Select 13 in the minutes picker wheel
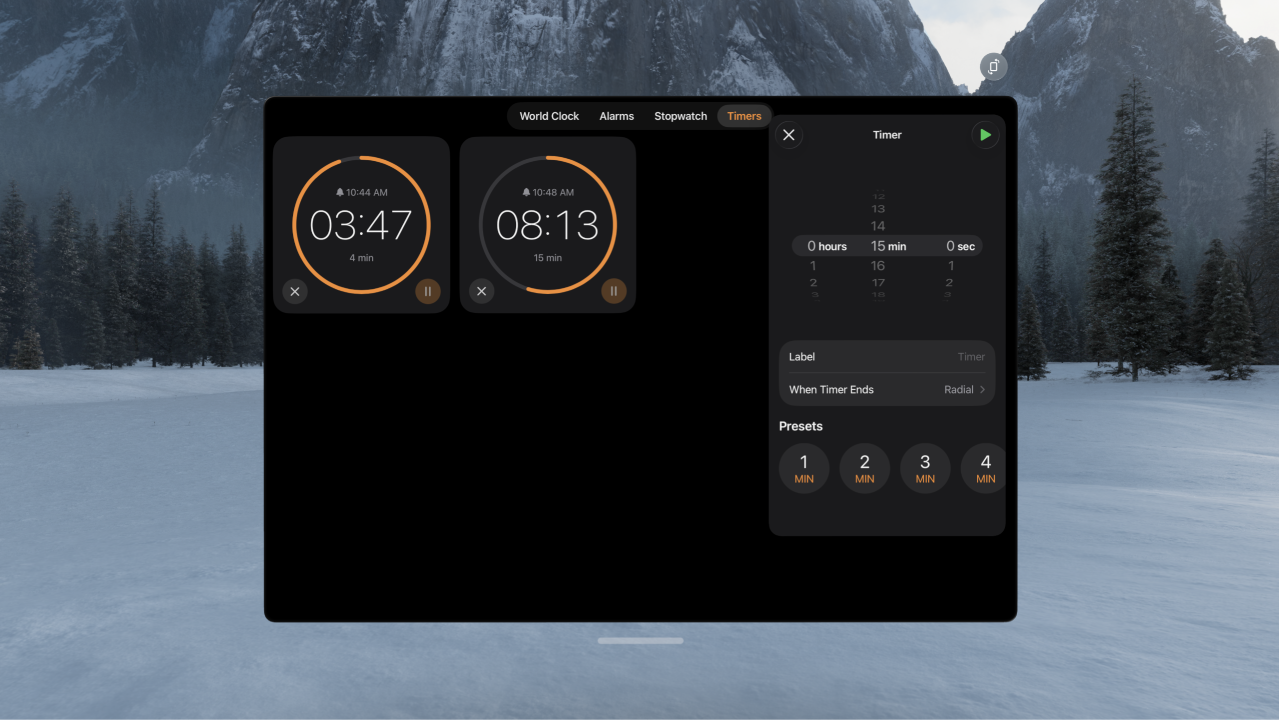This screenshot has height=722, width=1280. [x=877, y=209]
